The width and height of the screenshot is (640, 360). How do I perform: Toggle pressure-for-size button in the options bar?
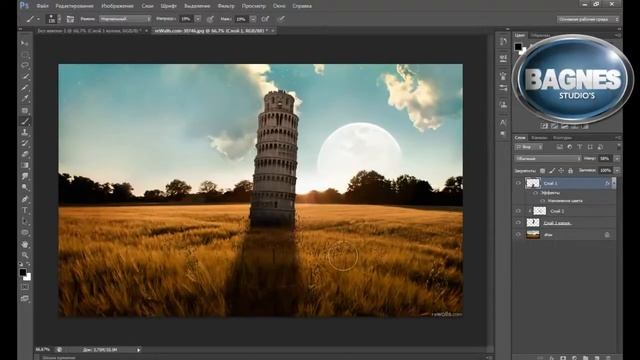pos(281,19)
